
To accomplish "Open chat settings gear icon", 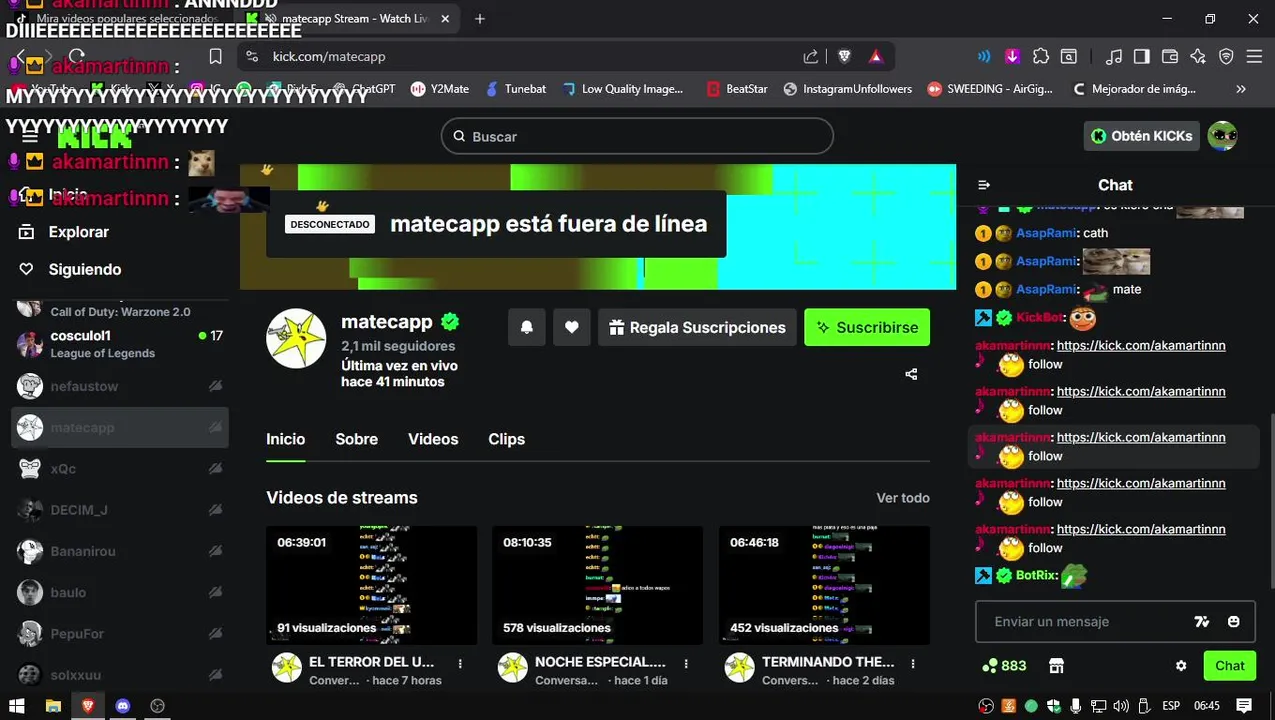I will pos(1181,666).
